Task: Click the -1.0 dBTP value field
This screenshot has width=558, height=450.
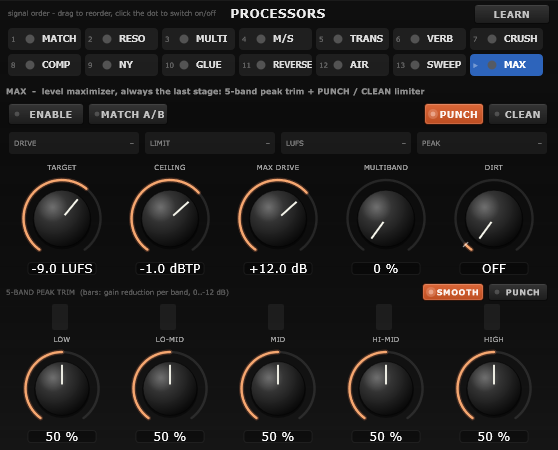Action: [x=170, y=269]
